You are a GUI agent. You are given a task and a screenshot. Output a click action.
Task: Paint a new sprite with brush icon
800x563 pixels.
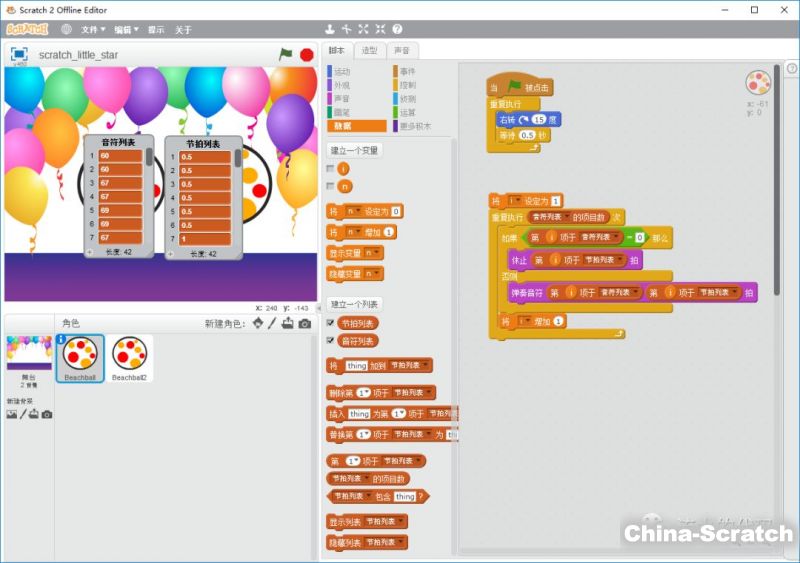[x=272, y=324]
